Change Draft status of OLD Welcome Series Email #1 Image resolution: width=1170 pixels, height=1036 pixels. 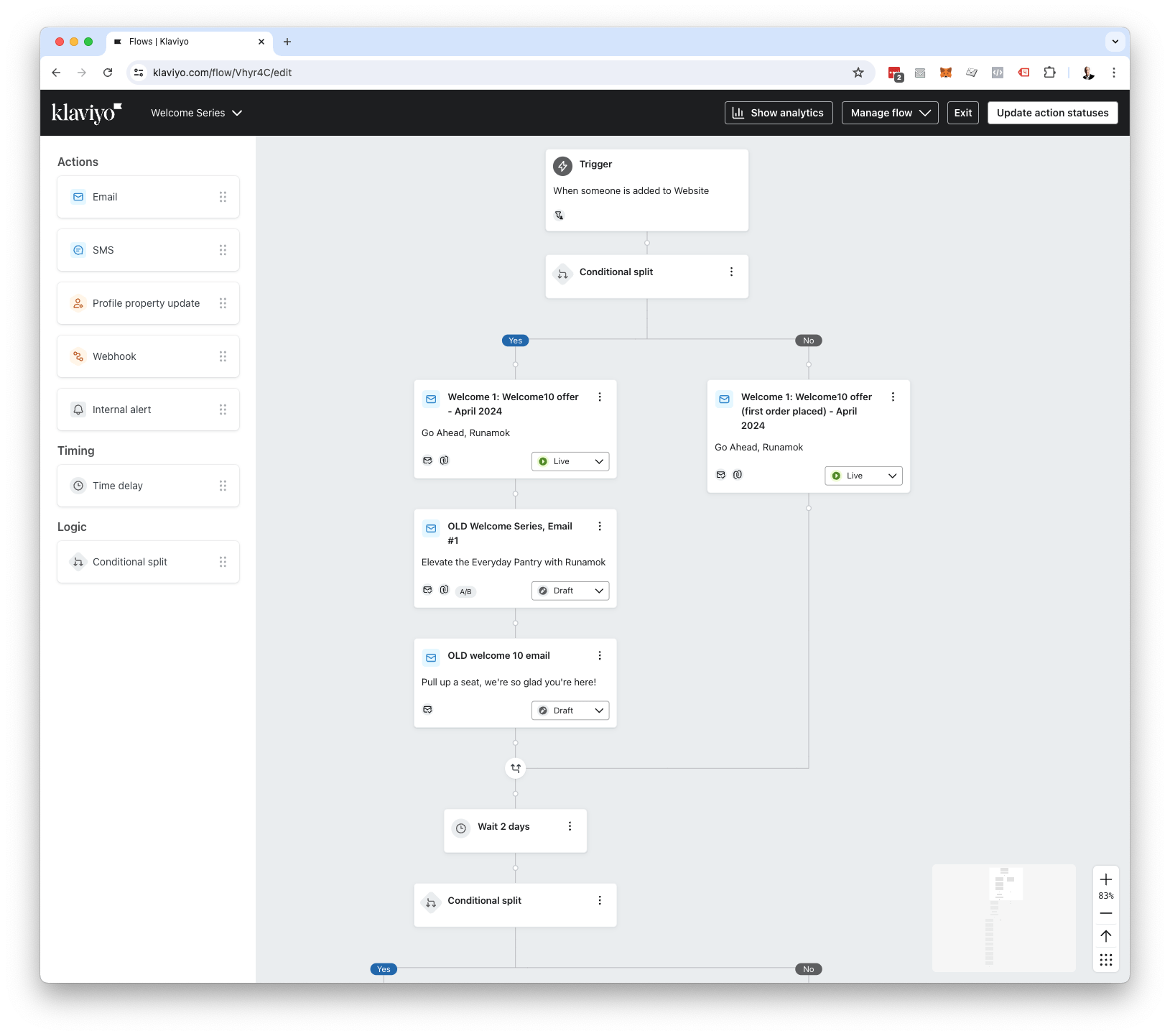click(x=570, y=591)
